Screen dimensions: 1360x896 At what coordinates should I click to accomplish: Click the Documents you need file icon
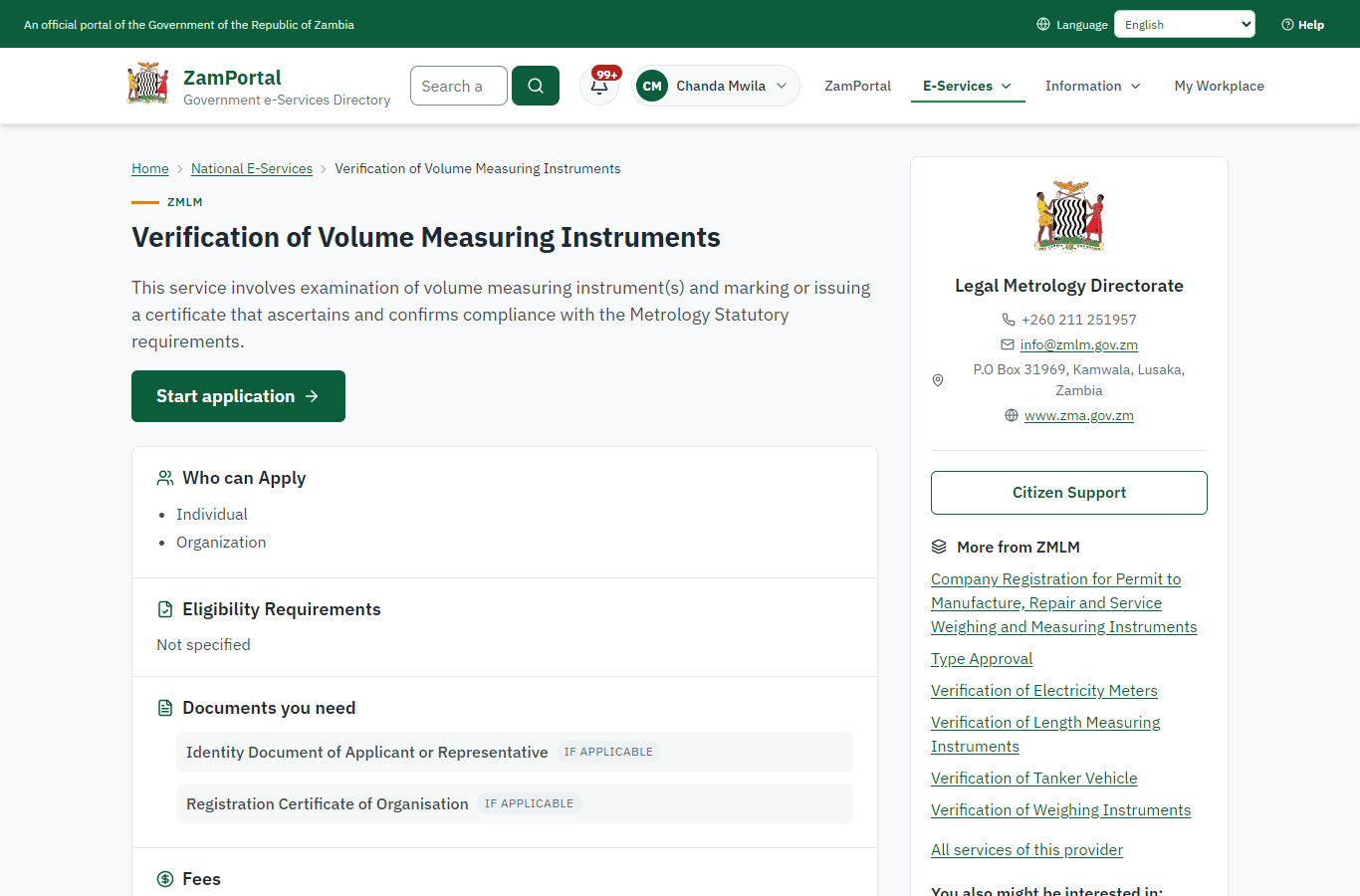point(165,708)
